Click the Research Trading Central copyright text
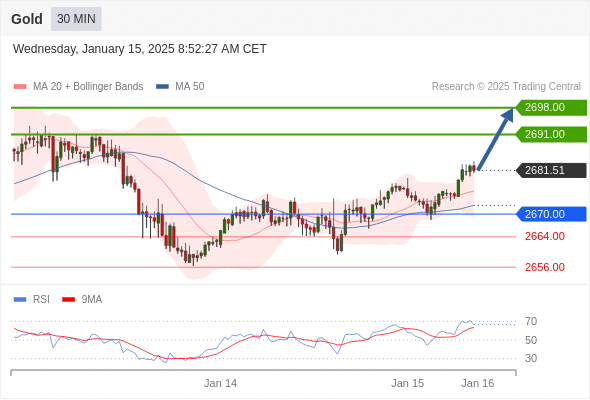The image size is (590, 400). coord(506,87)
